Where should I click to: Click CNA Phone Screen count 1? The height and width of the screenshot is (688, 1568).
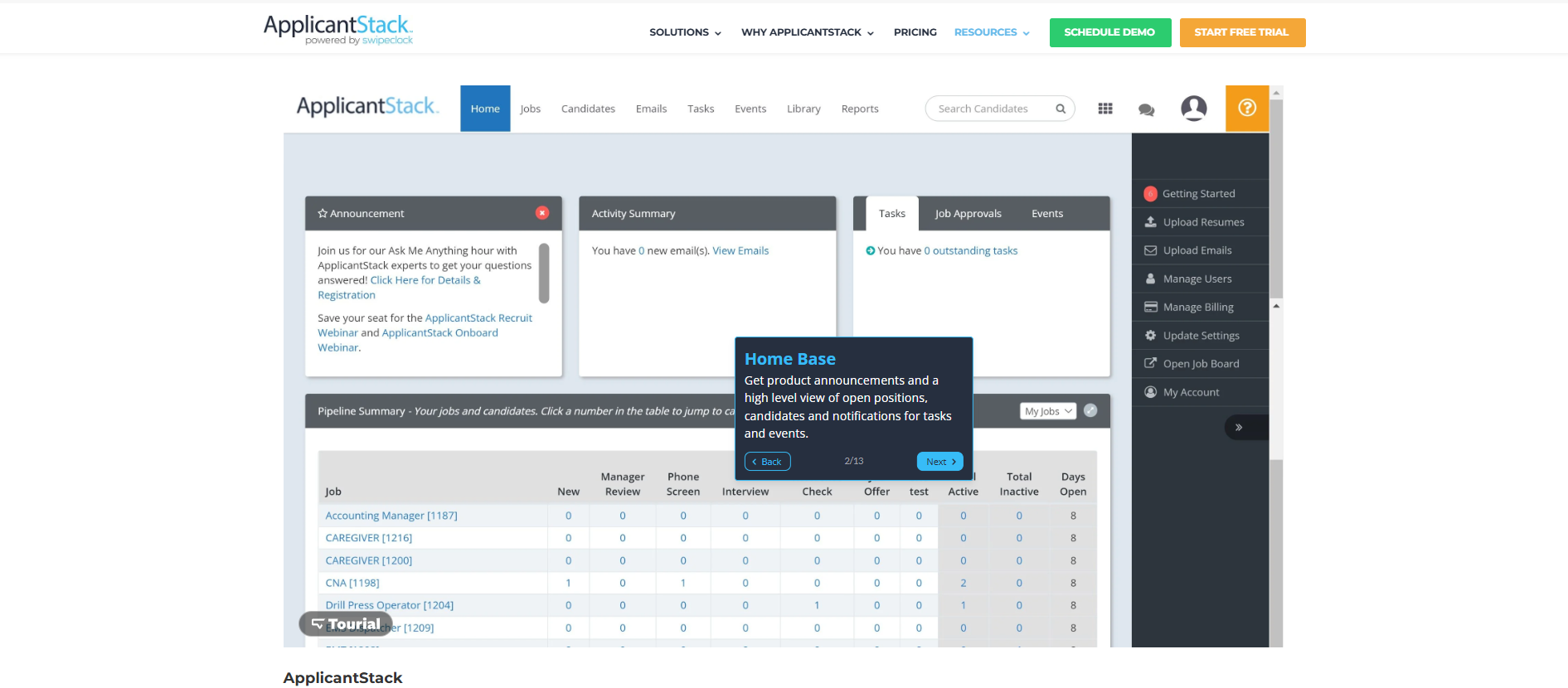[x=683, y=583]
